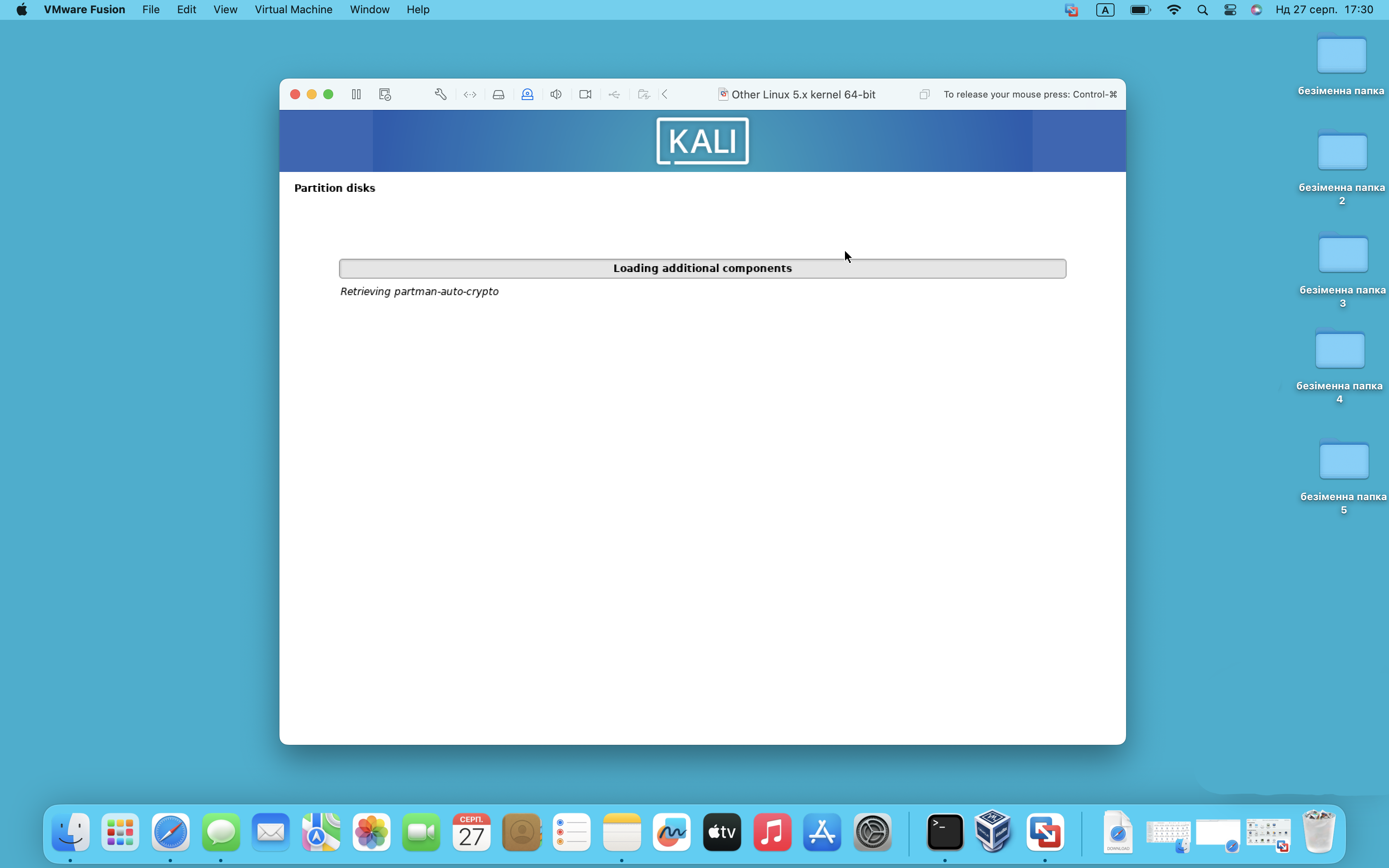Viewport: 1389px width, 868px height.
Task: Click the Other Linux 5.x kernel 64-bit title
Action: point(803,94)
